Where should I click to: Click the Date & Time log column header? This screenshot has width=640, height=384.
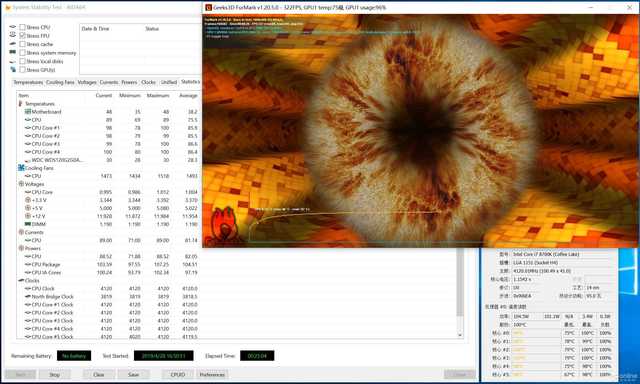click(x=95, y=29)
